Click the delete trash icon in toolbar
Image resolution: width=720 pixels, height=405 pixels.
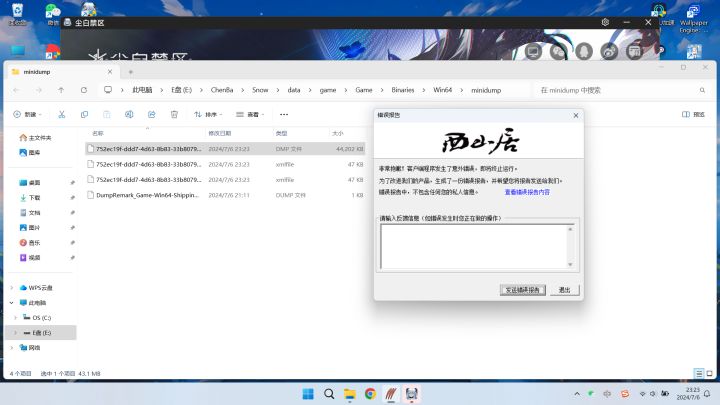(x=174, y=114)
